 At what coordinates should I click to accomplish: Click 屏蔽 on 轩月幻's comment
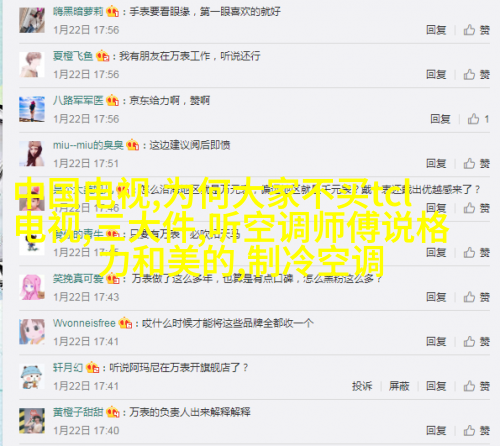(399, 386)
